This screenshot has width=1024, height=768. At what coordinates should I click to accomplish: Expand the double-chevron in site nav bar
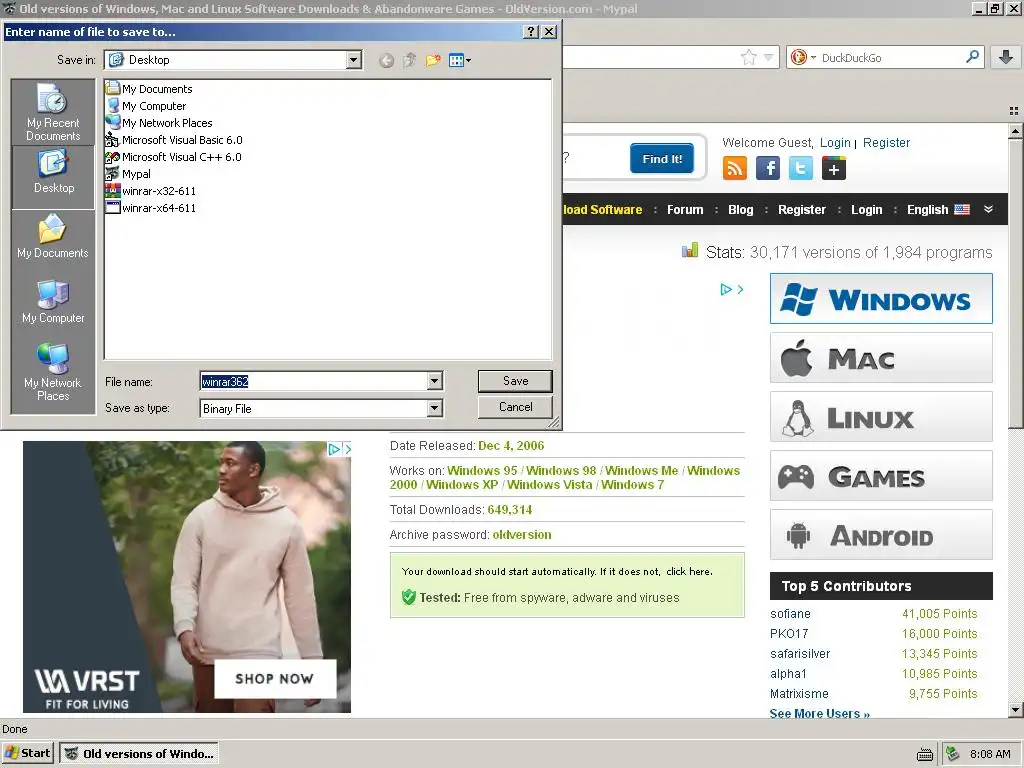(988, 209)
